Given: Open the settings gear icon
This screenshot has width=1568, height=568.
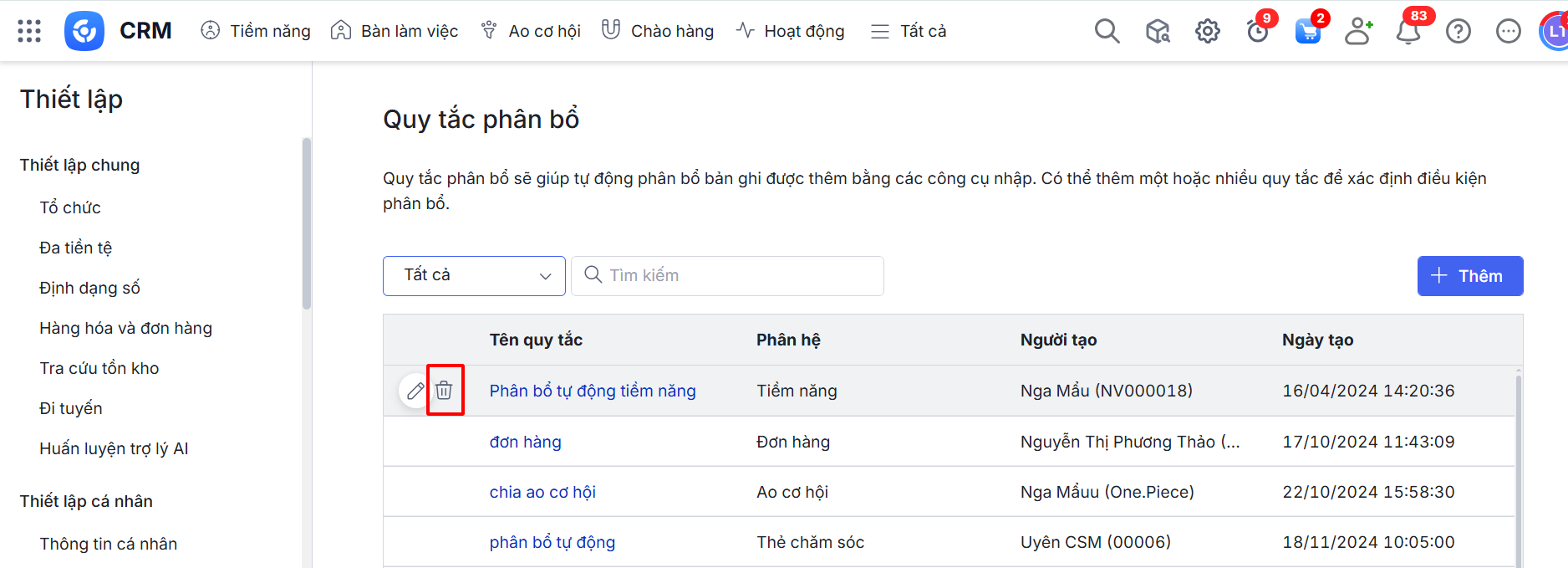Looking at the screenshot, I should click(x=1207, y=32).
